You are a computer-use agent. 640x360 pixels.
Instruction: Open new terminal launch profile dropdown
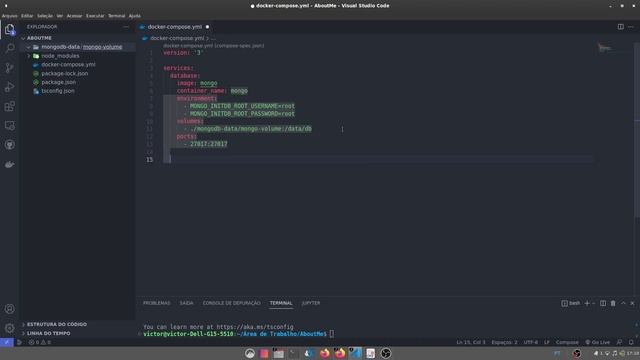[x=593, y=303]
